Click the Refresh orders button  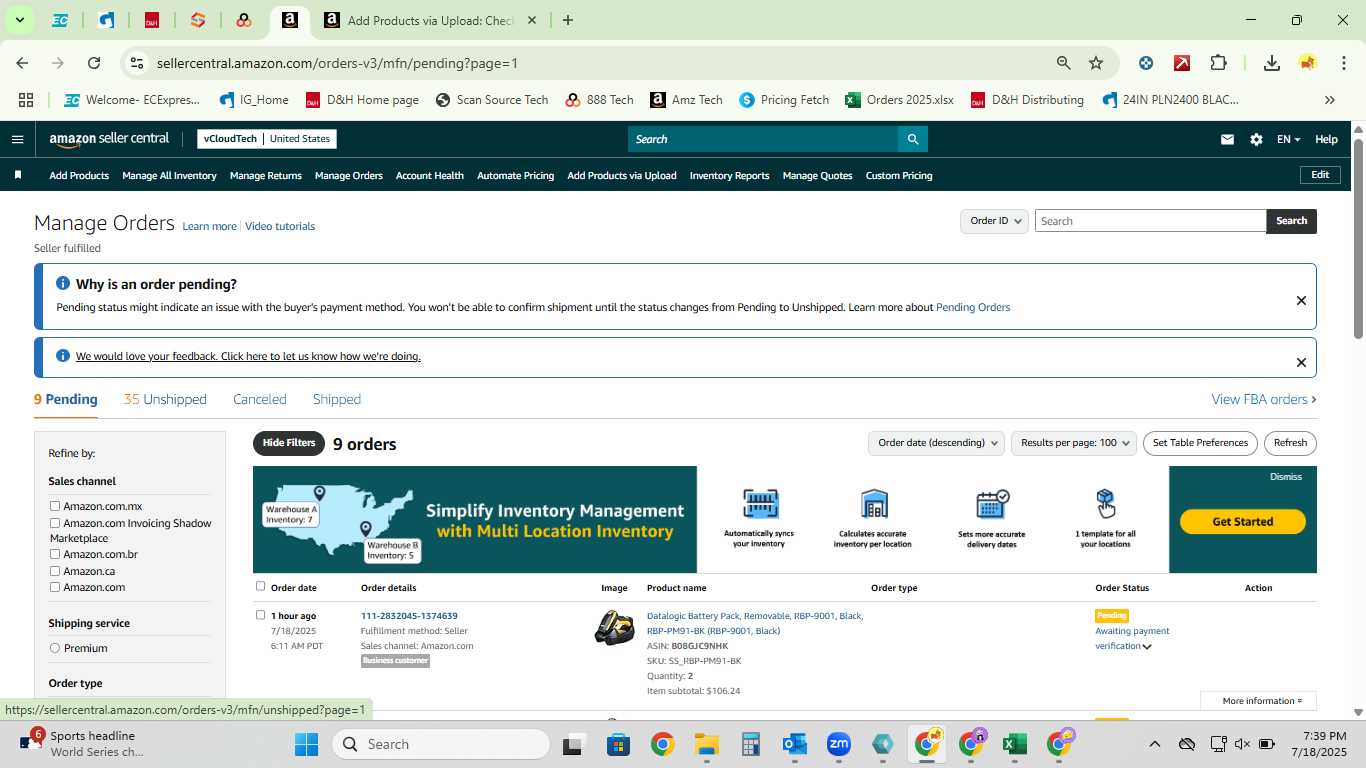(1290, 443)
